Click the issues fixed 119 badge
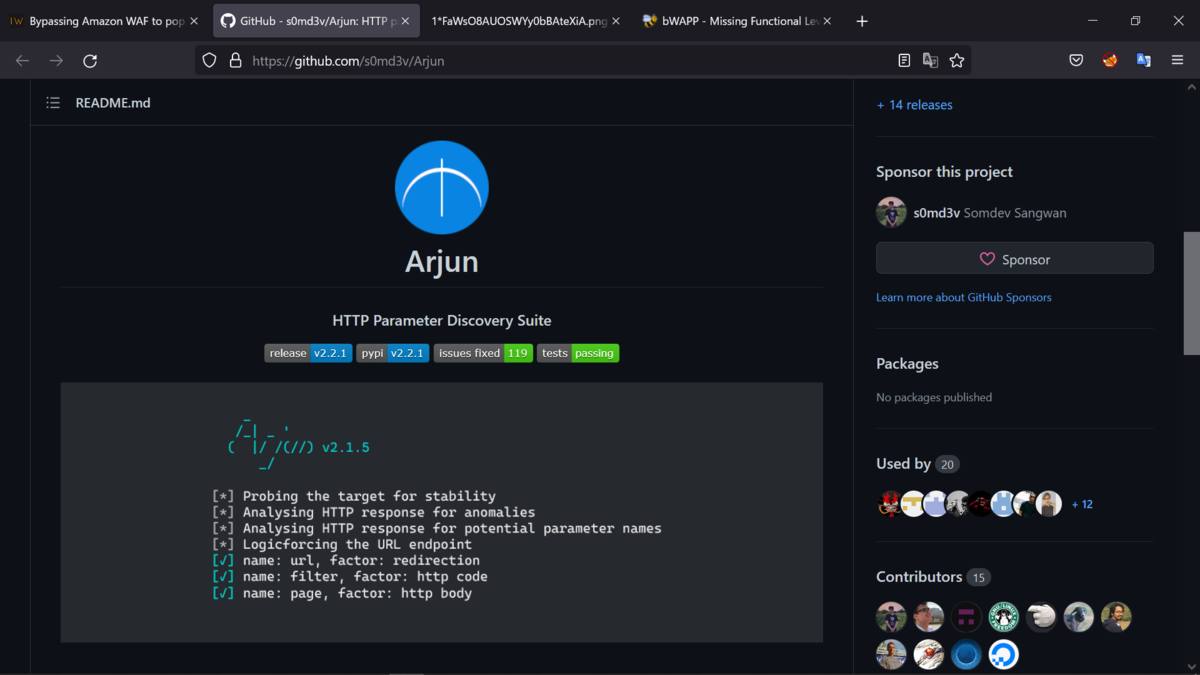Image resolution: width=1200 pixels, height=675 pixels. click(483, 353)
